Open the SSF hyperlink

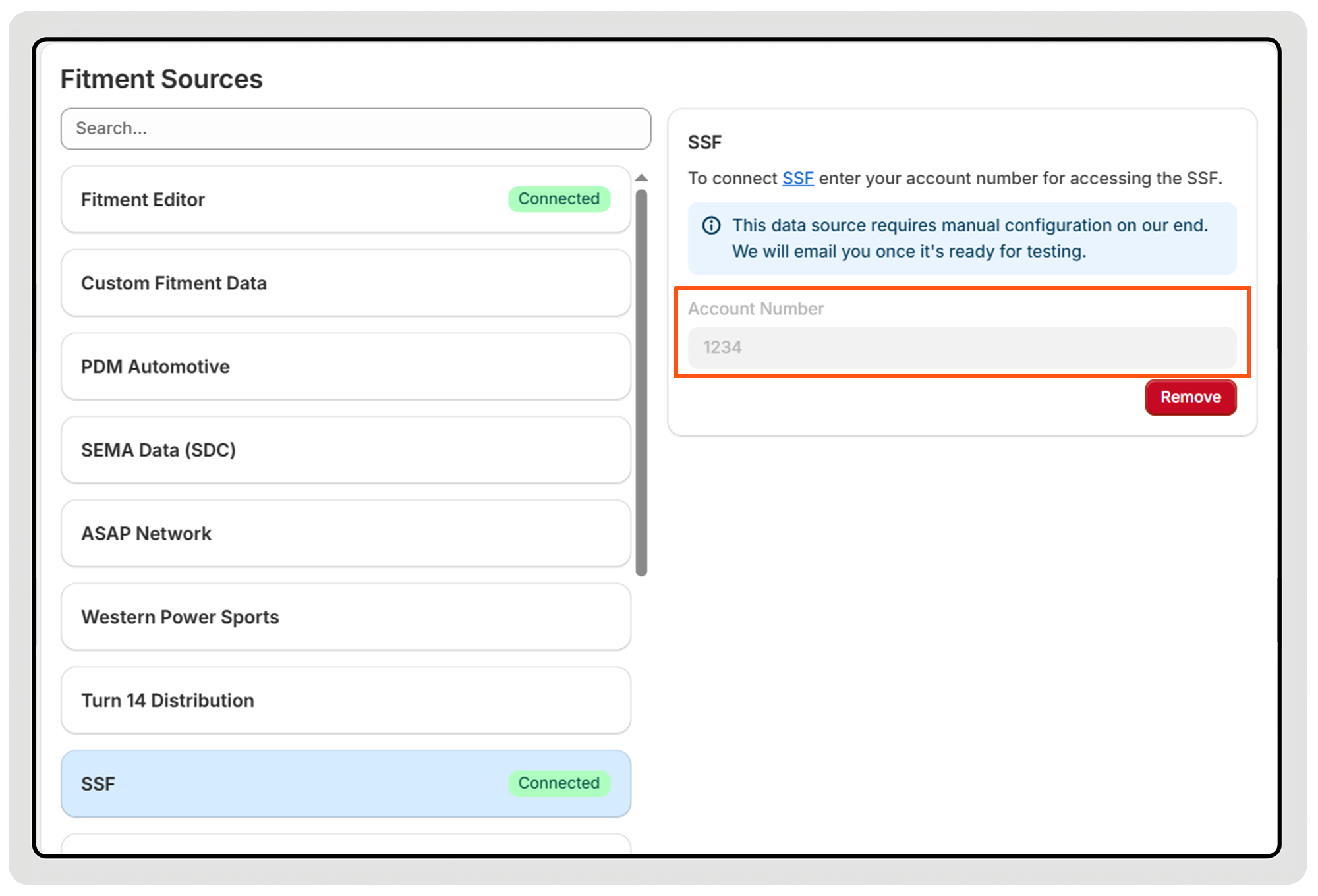[797, 179]
